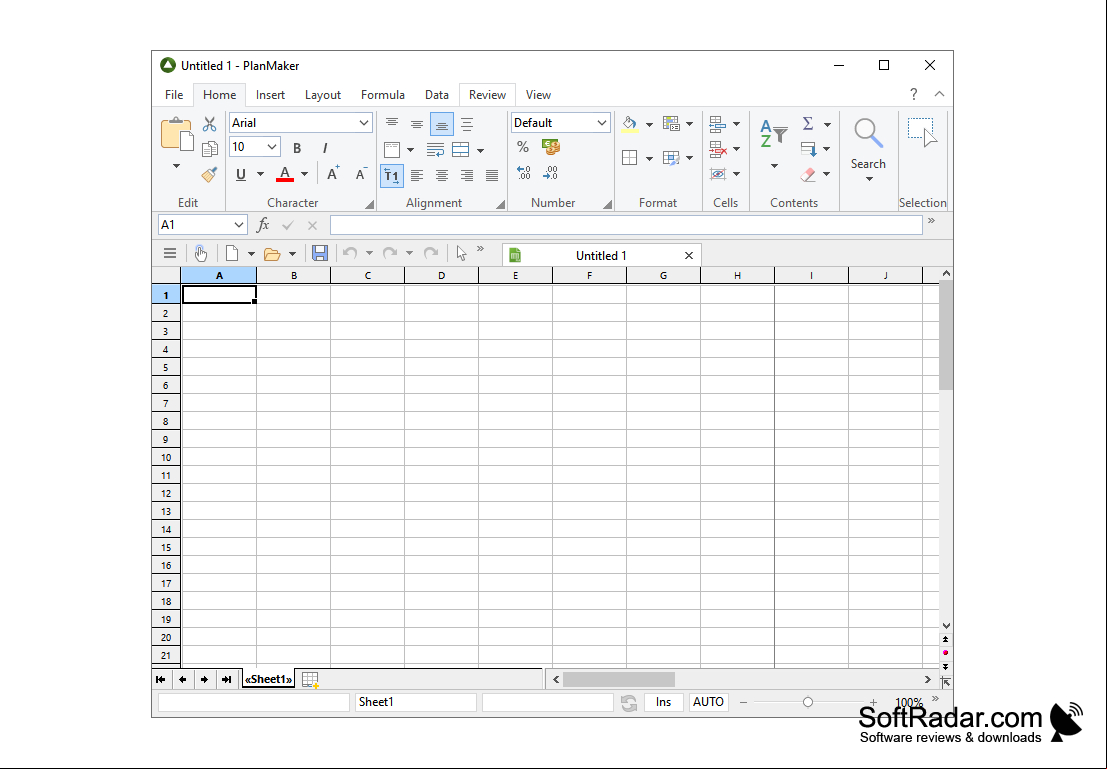Click the add new worksheet button

click(310, 679)
